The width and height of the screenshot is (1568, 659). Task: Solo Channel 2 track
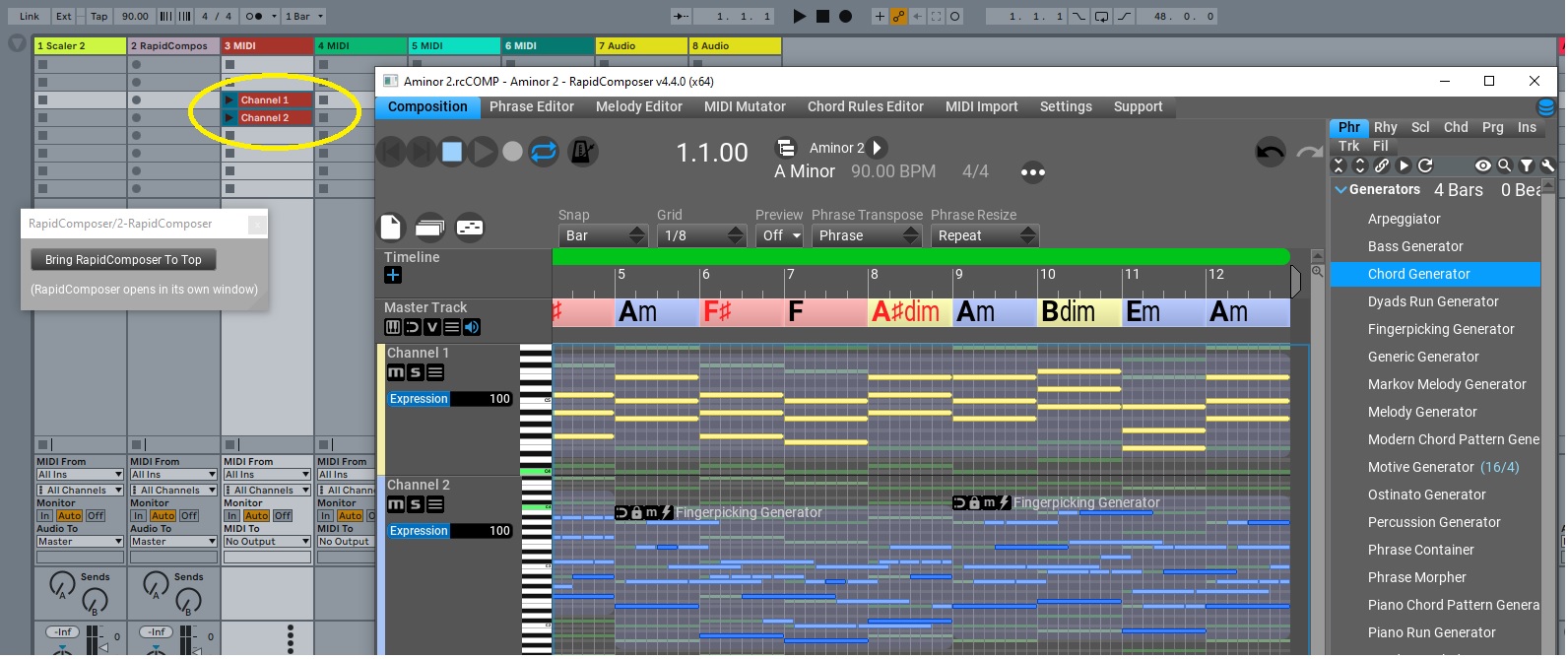415,504
